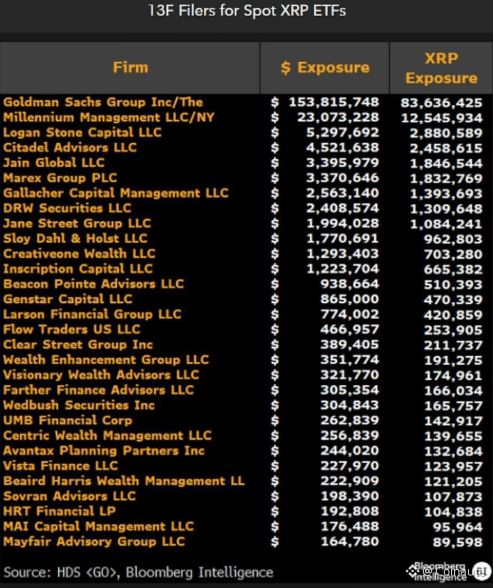
Task: Select Wedbush Securities Inc firm name
Action: 79,405
